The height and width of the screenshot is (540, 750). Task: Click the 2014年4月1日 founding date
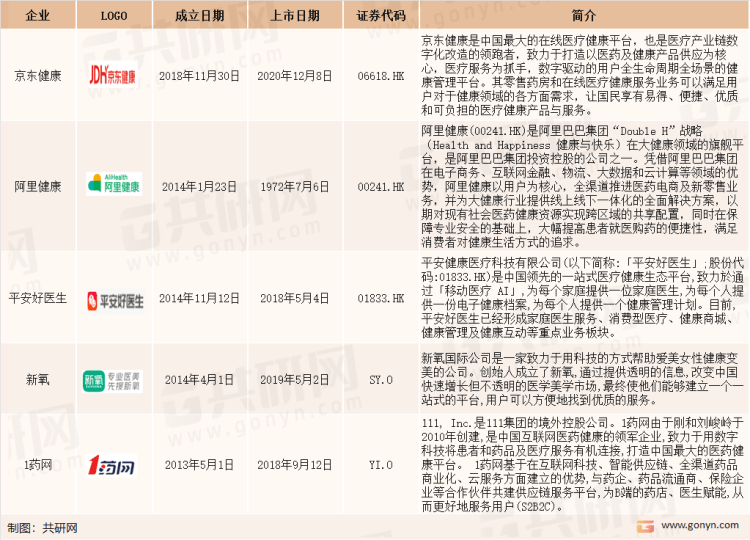[x=198, y=381]
